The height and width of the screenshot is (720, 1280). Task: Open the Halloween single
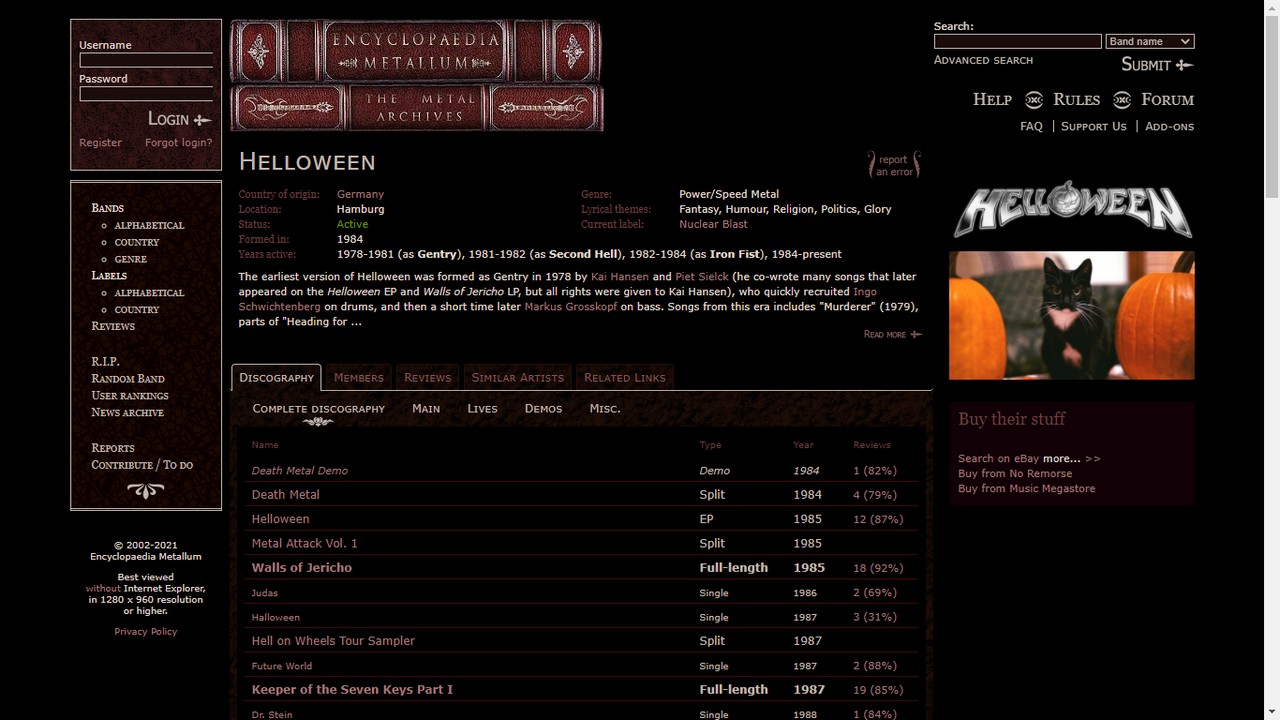click(276, 618)
